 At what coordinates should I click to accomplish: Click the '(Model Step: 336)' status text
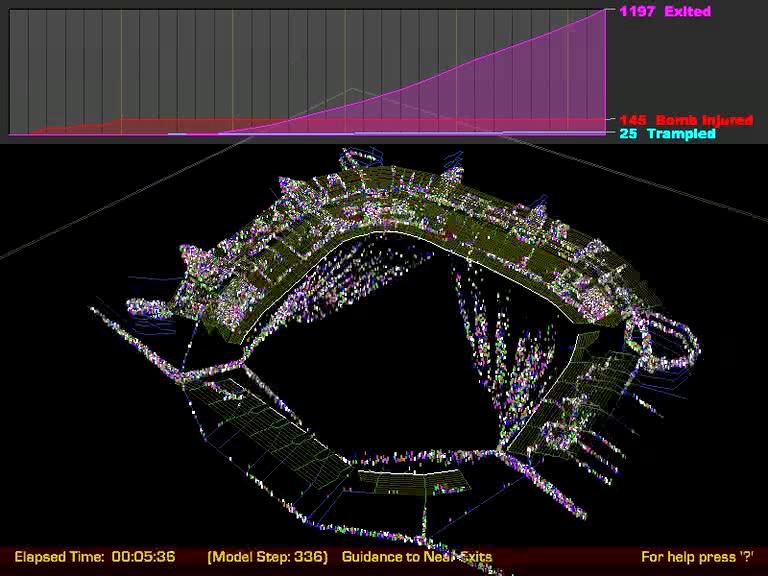click(267, 557)
